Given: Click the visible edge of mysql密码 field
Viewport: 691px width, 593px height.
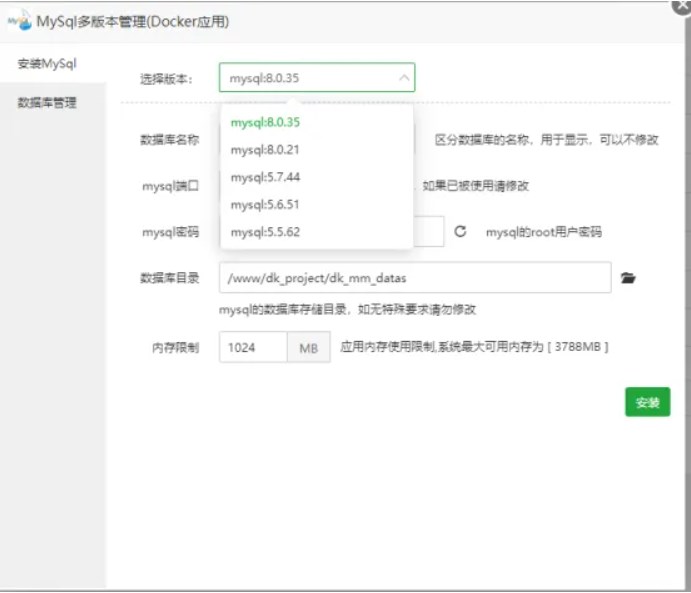Looking at the screenshot, I should 429,232.
